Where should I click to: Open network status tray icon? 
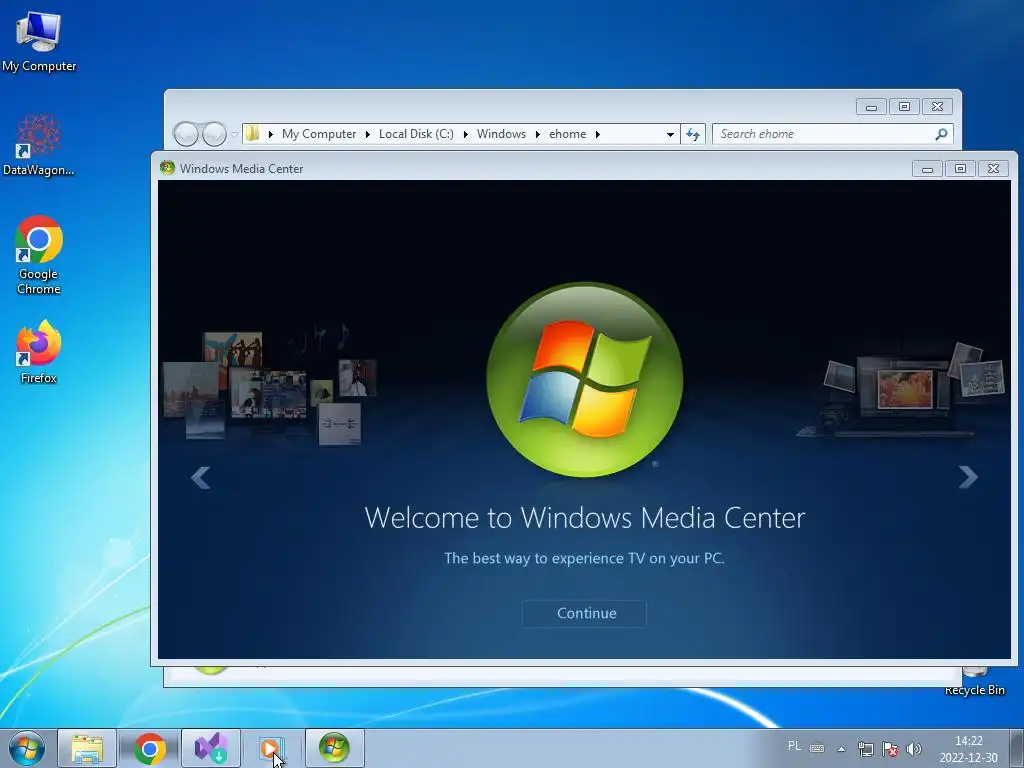(865, 749)
